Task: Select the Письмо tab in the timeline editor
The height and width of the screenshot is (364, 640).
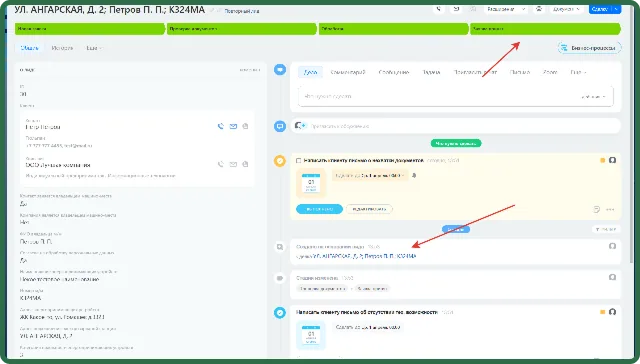Action: (520, 72)
